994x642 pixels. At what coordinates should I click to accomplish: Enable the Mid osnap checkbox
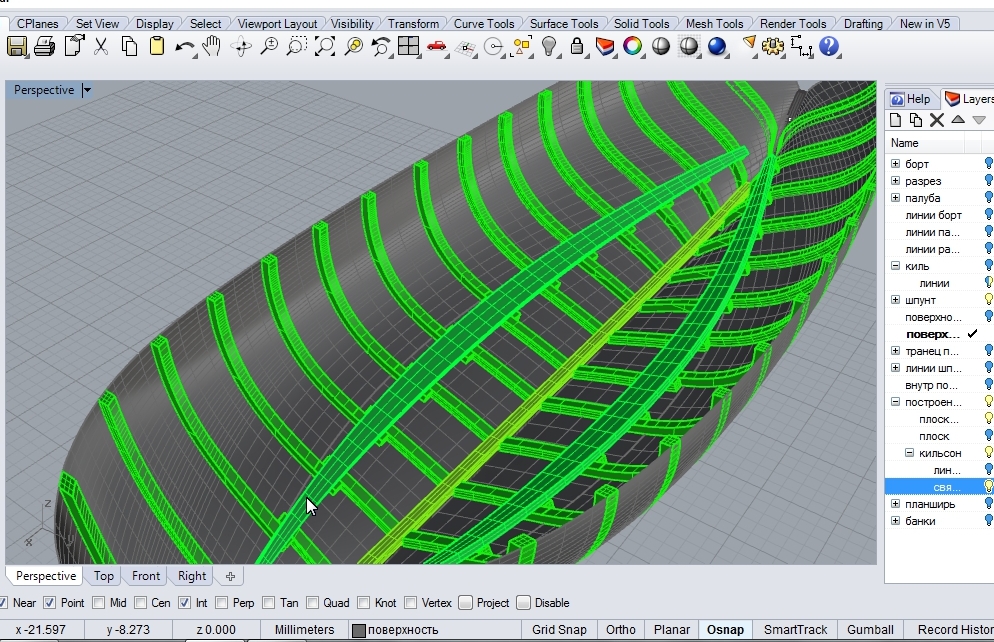click(98, 603)
